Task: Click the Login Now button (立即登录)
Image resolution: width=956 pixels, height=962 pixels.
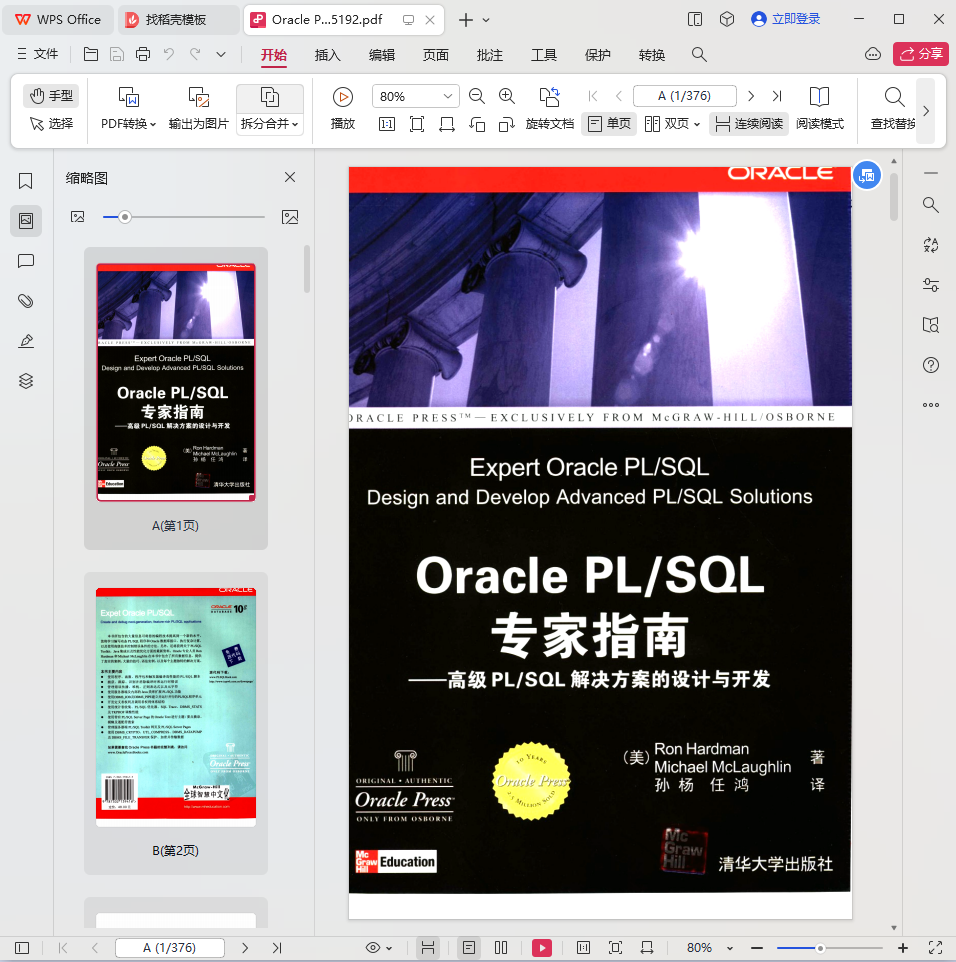Action: tap(786, 19)
